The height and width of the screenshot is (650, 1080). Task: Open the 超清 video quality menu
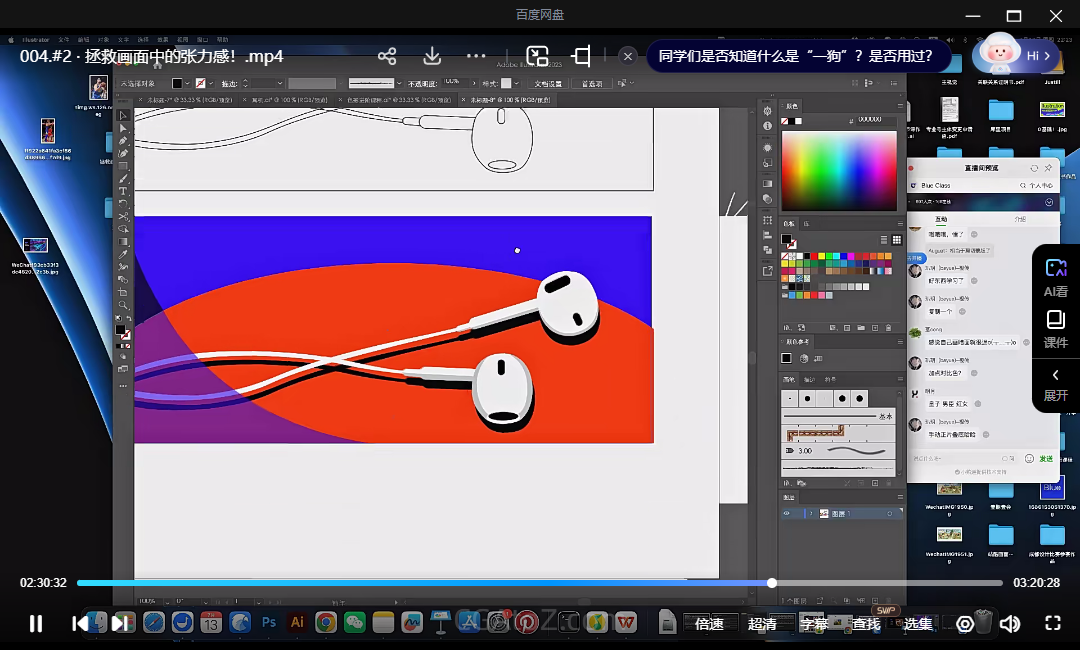(x=762, y=624)
